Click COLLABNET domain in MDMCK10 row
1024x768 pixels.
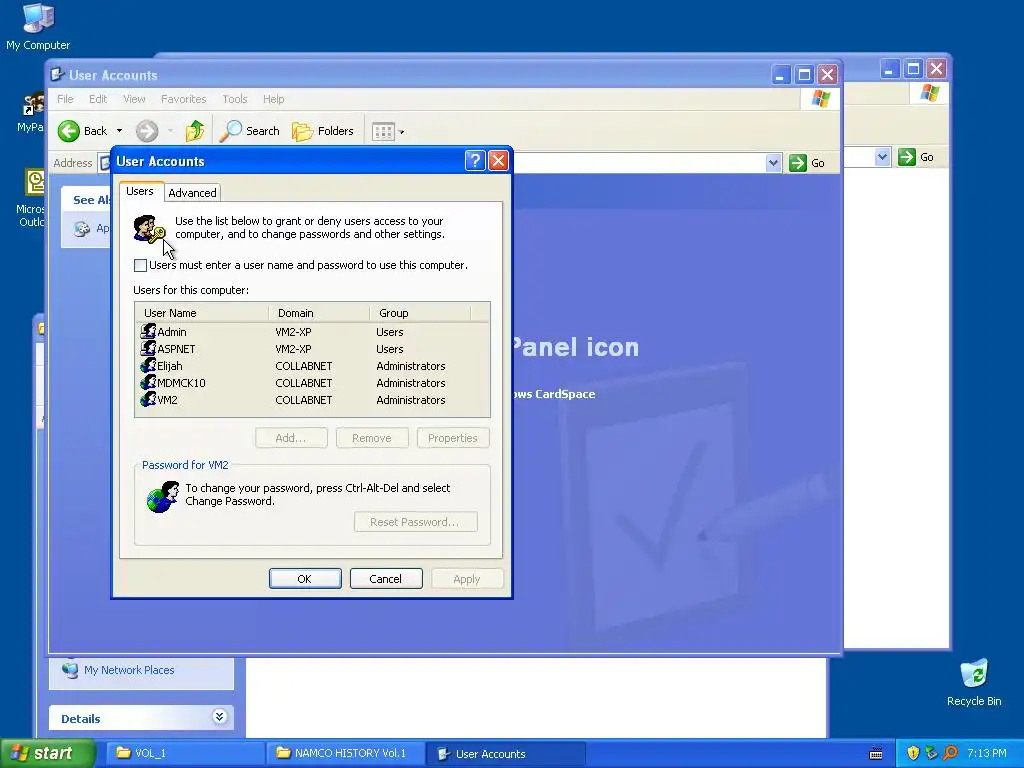point(304,383)
